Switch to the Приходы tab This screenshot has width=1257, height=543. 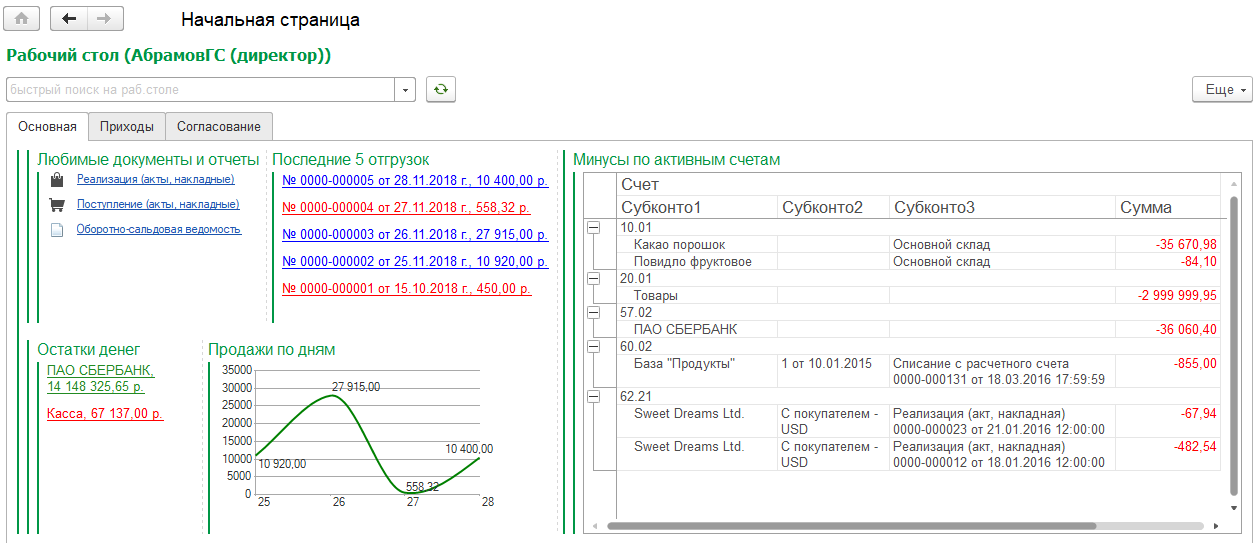127,126
